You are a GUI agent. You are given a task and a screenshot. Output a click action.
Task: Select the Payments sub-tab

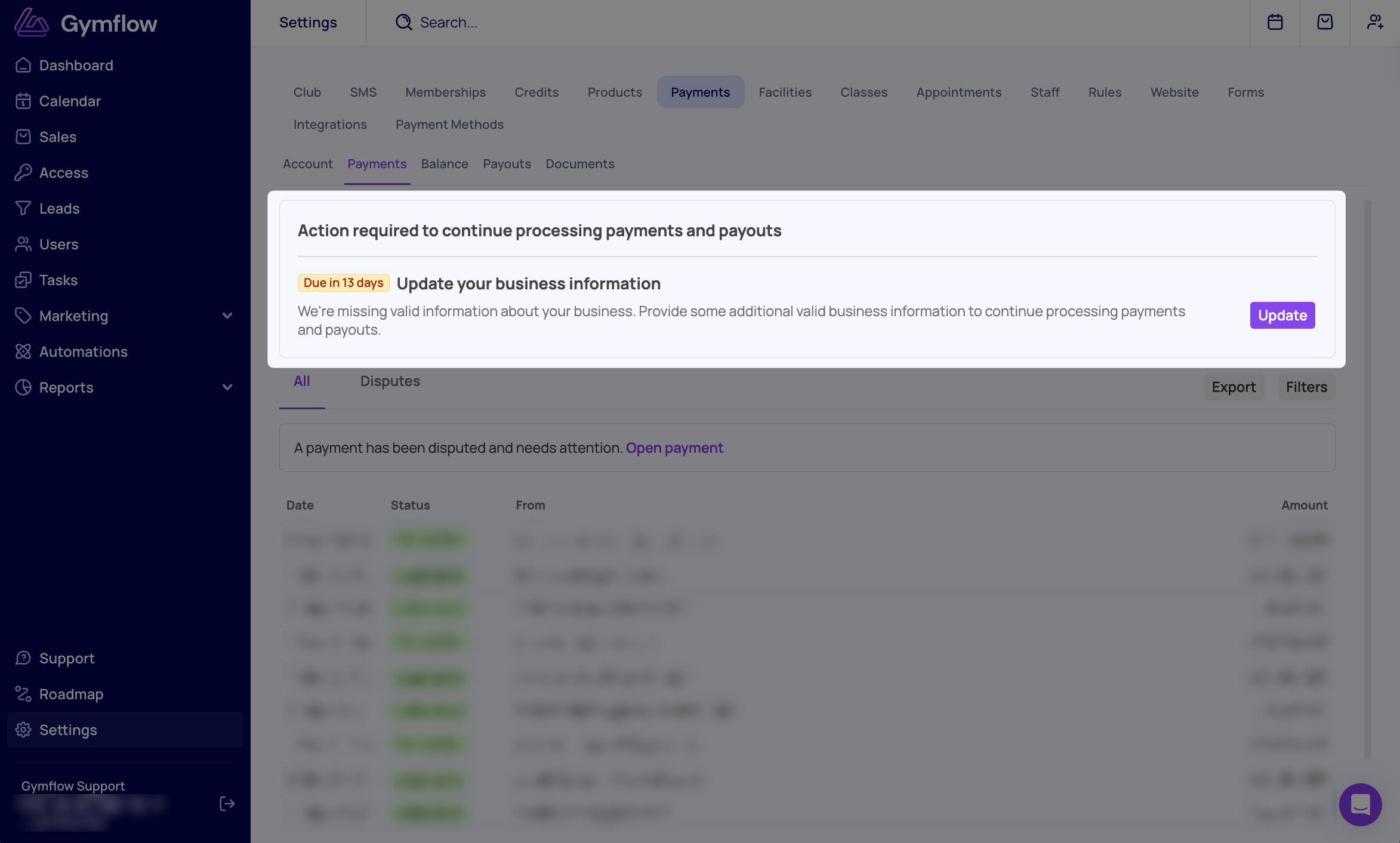pyautogui.click(x=377, y=163)
